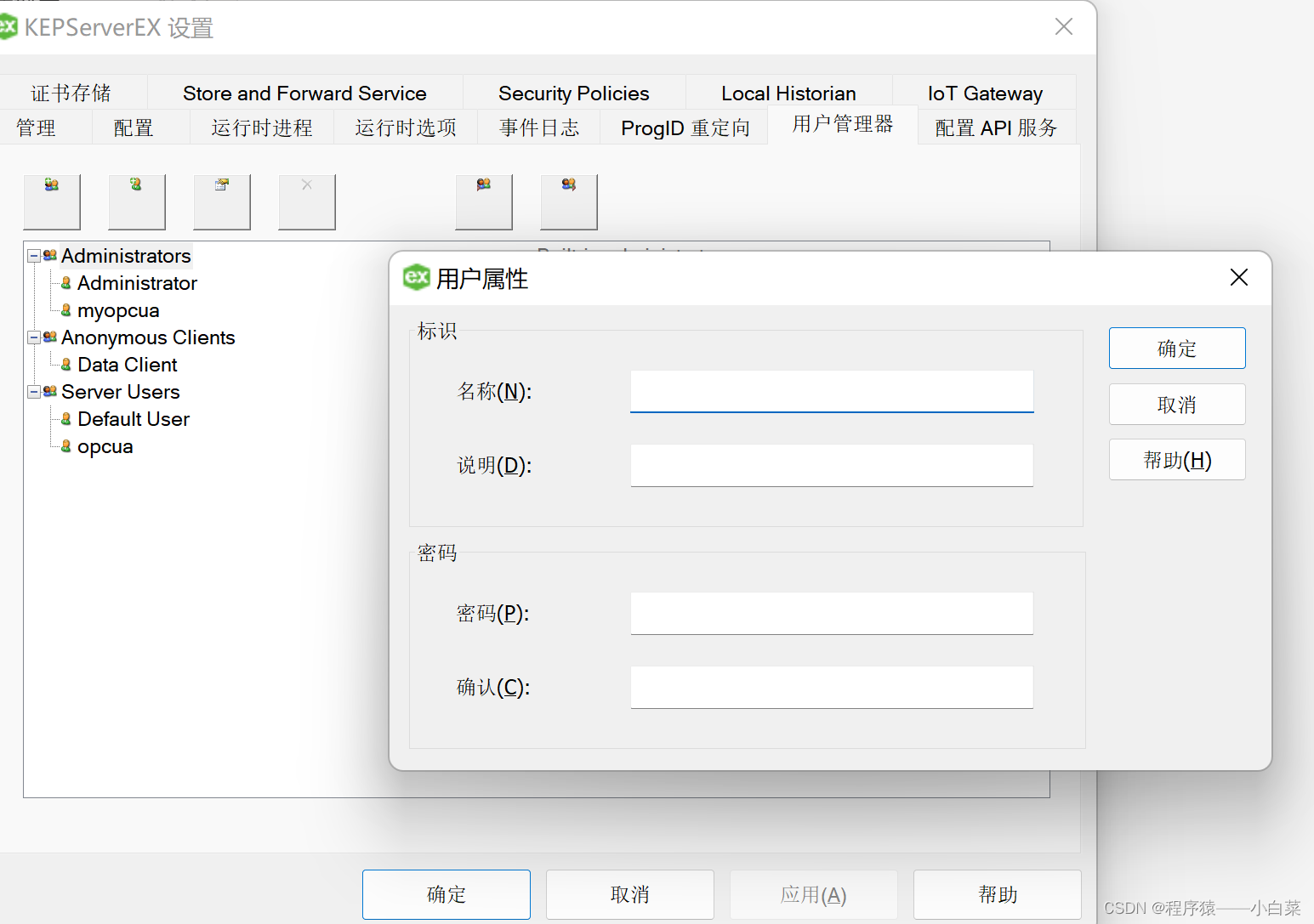The width and height of the screenshot is (1314, 924).
Task: Close the KEPServerEX 设置 window
Action: [x=1063, y=27]
